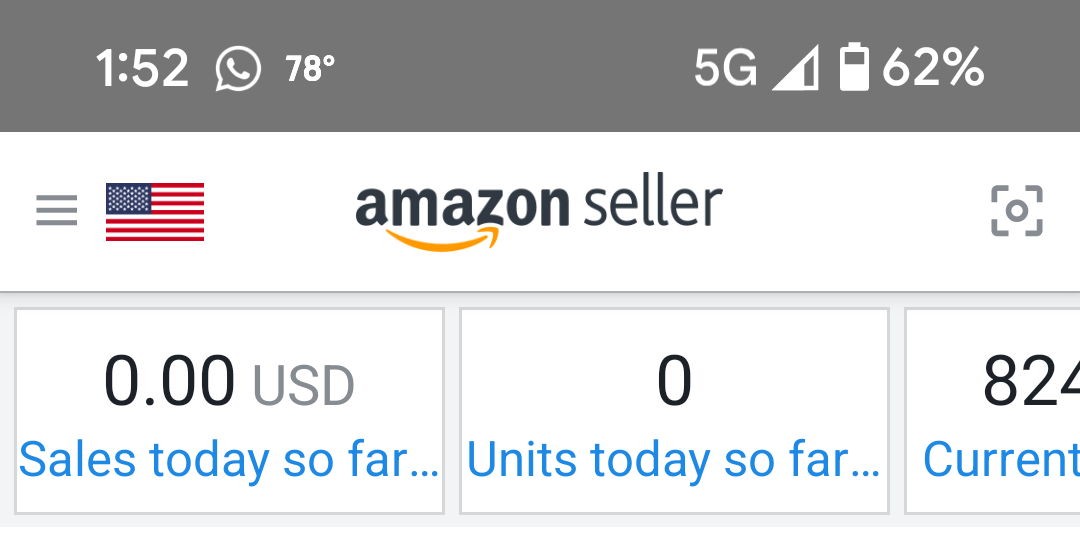
Task: Tap the 824 balance figure
Action: click(1031, 381)
